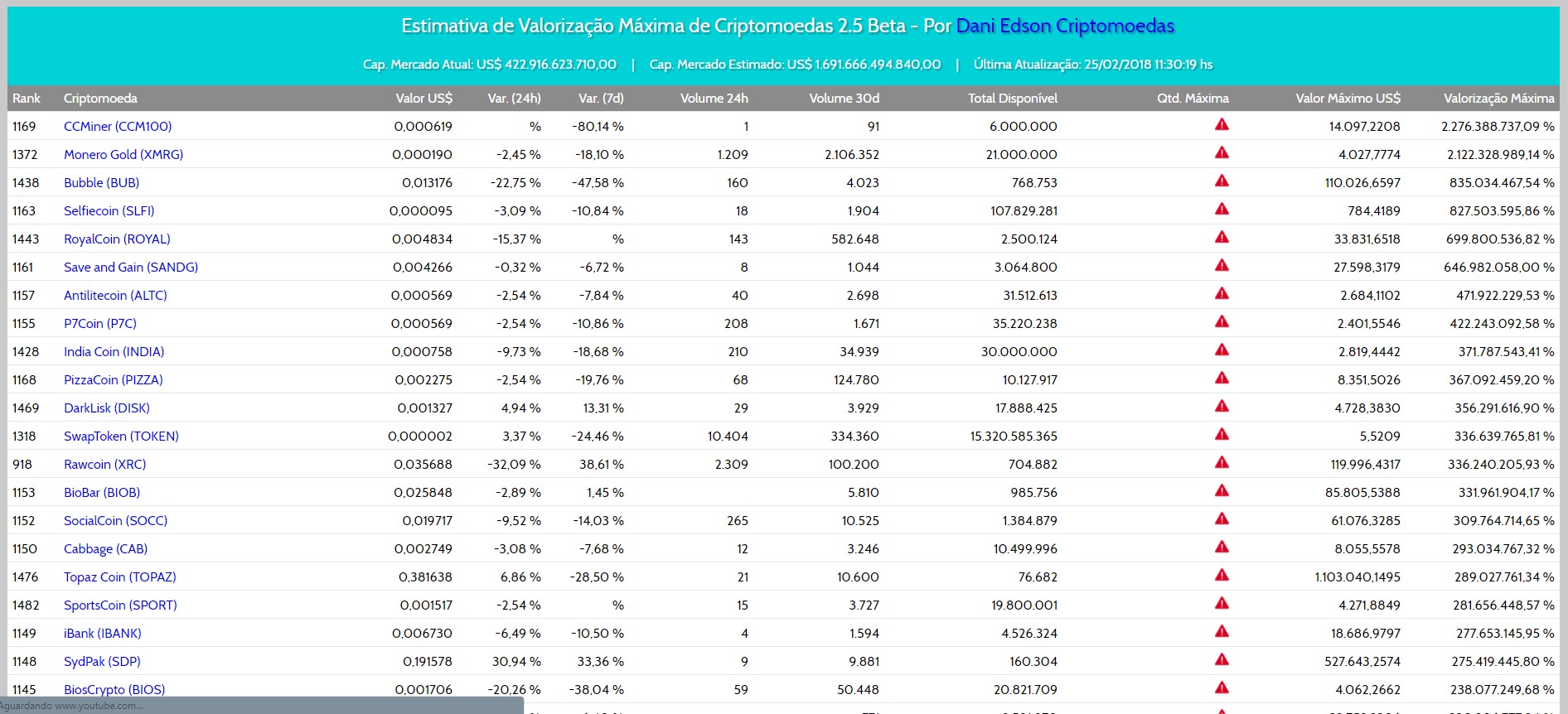Open the DarkLisk (DISK) coin link
This screenshot has height=714, width=1568.
pyautogui.click(x=107, y=408)
